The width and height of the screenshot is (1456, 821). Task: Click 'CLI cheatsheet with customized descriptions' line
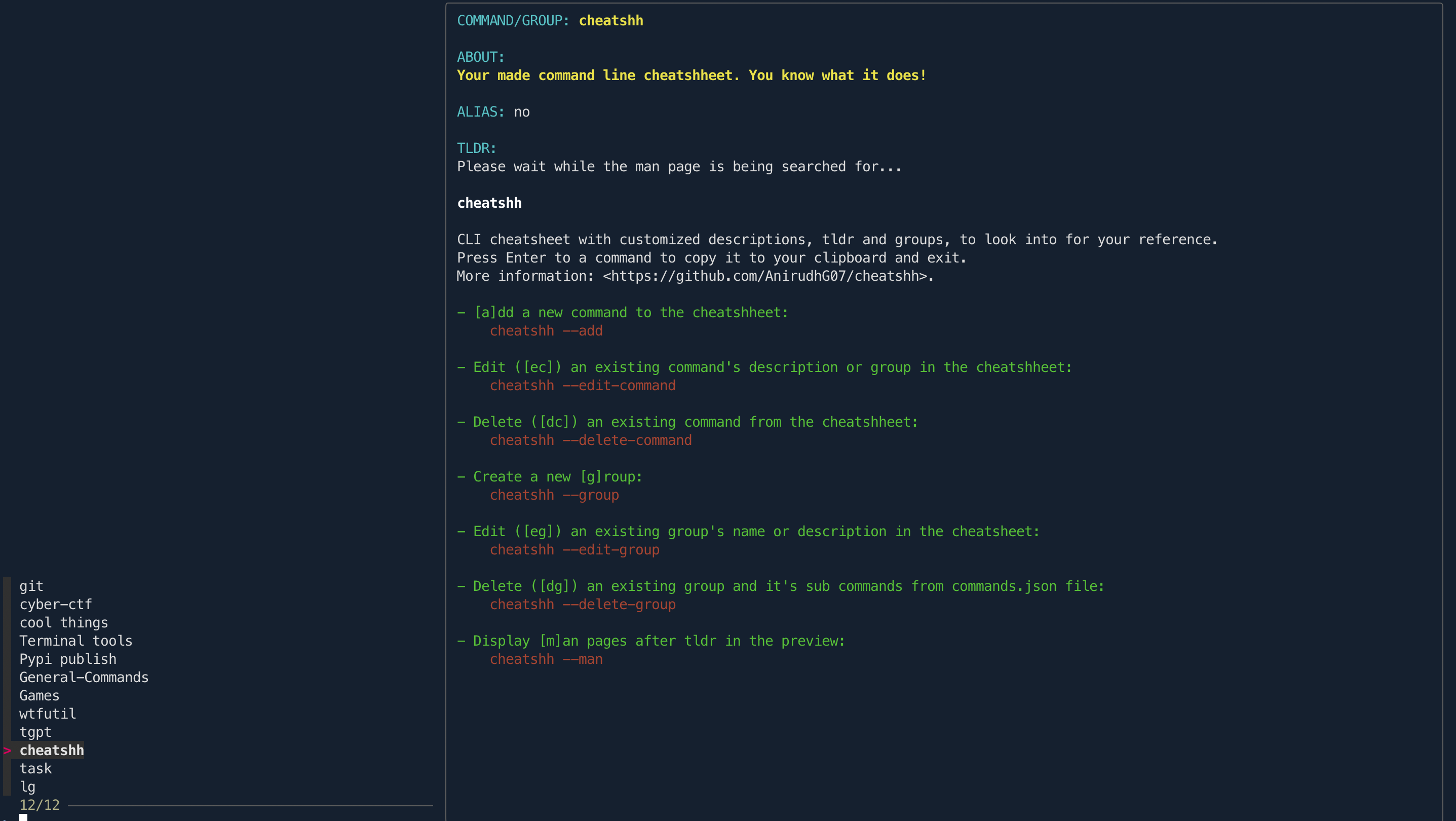point(837,240)
